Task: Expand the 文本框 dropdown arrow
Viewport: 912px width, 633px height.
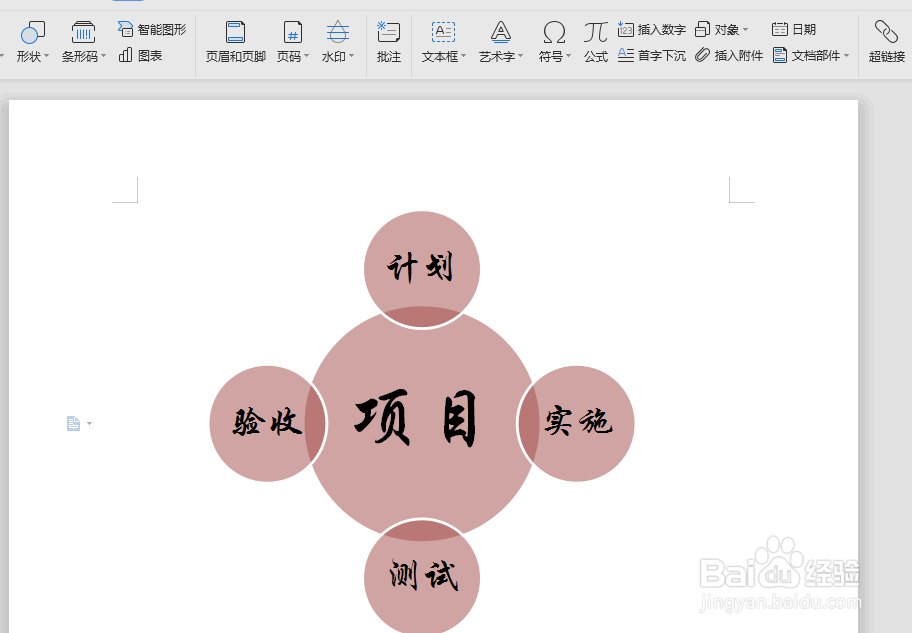Action: 464,56
